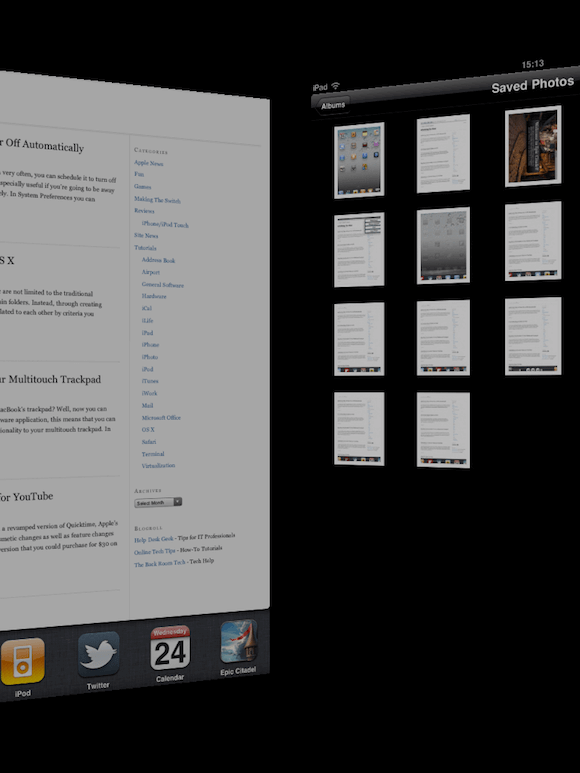Visit The Back Room Tech link
The image size is (580, 773).
click(160, 563)
